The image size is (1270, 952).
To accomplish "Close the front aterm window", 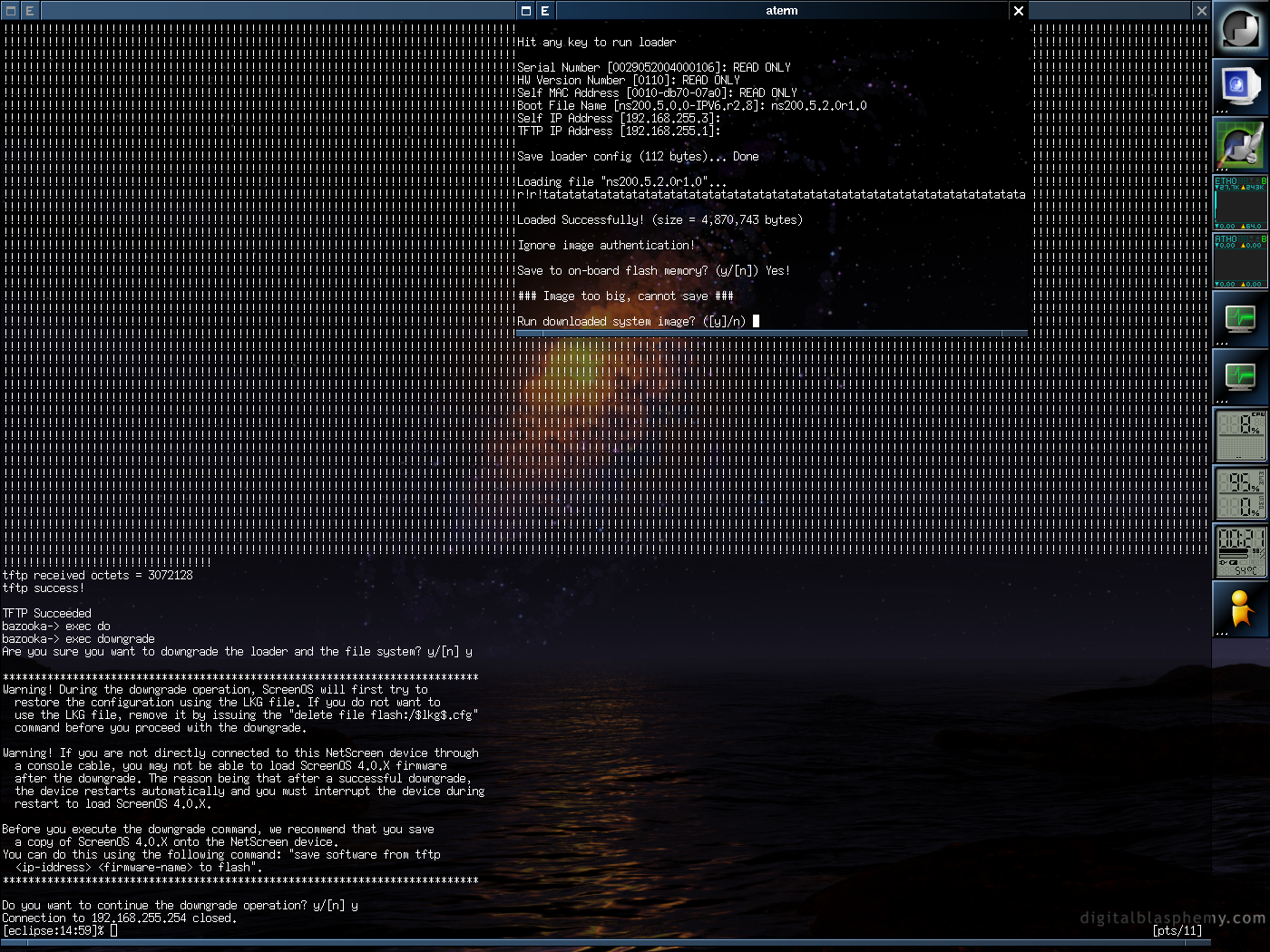I will 1019,11.
